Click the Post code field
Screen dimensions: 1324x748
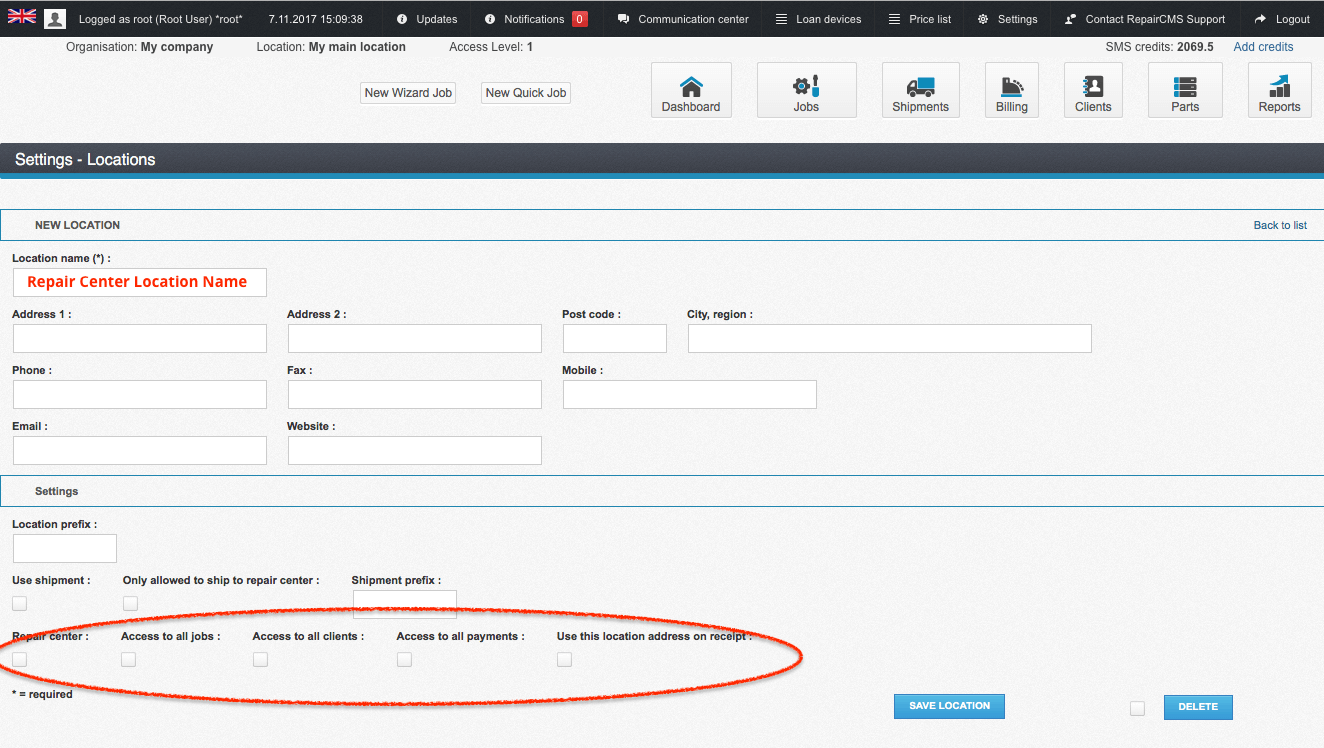[615, 338]
